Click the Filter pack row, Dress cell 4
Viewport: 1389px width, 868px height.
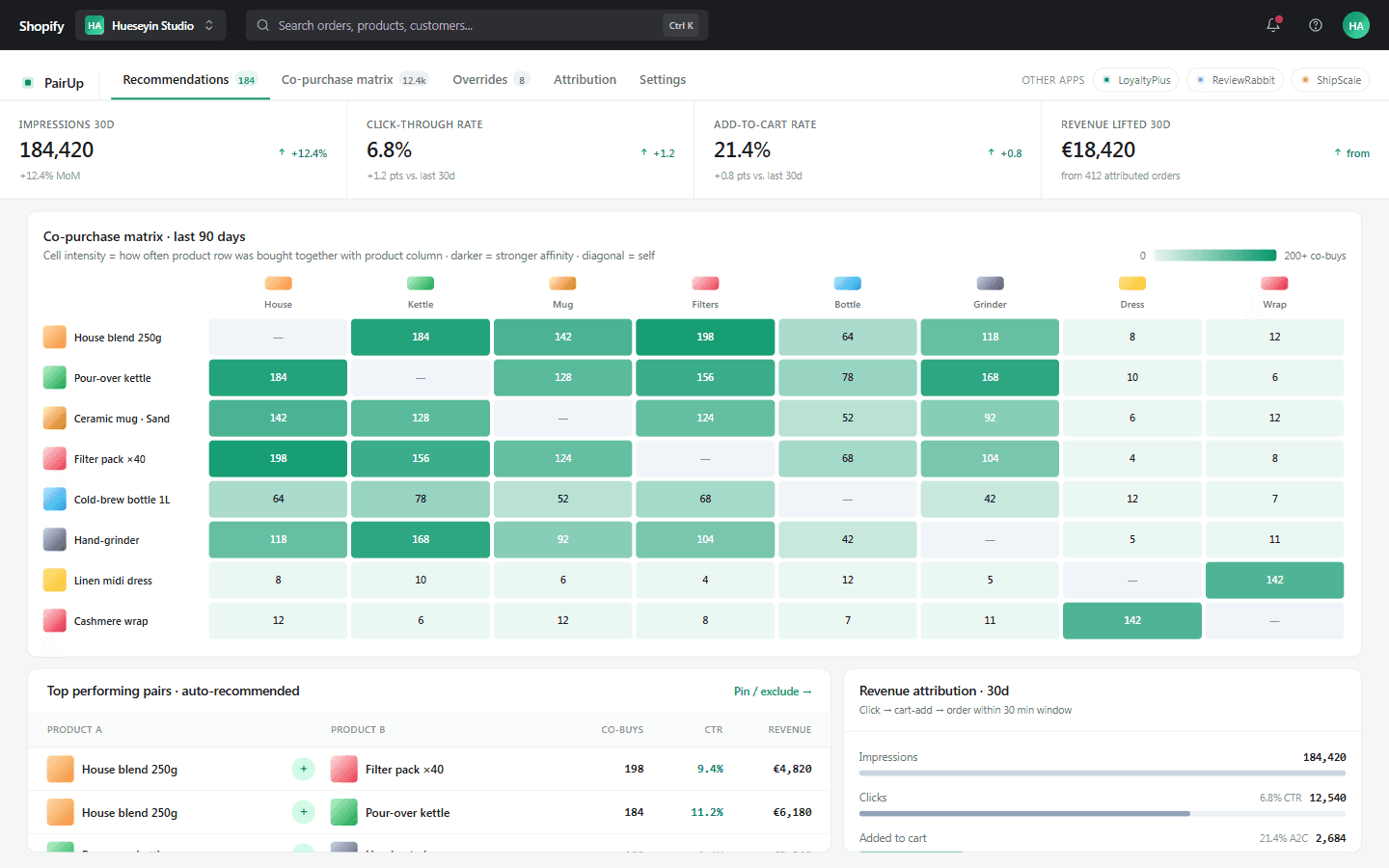[1132, 459]
